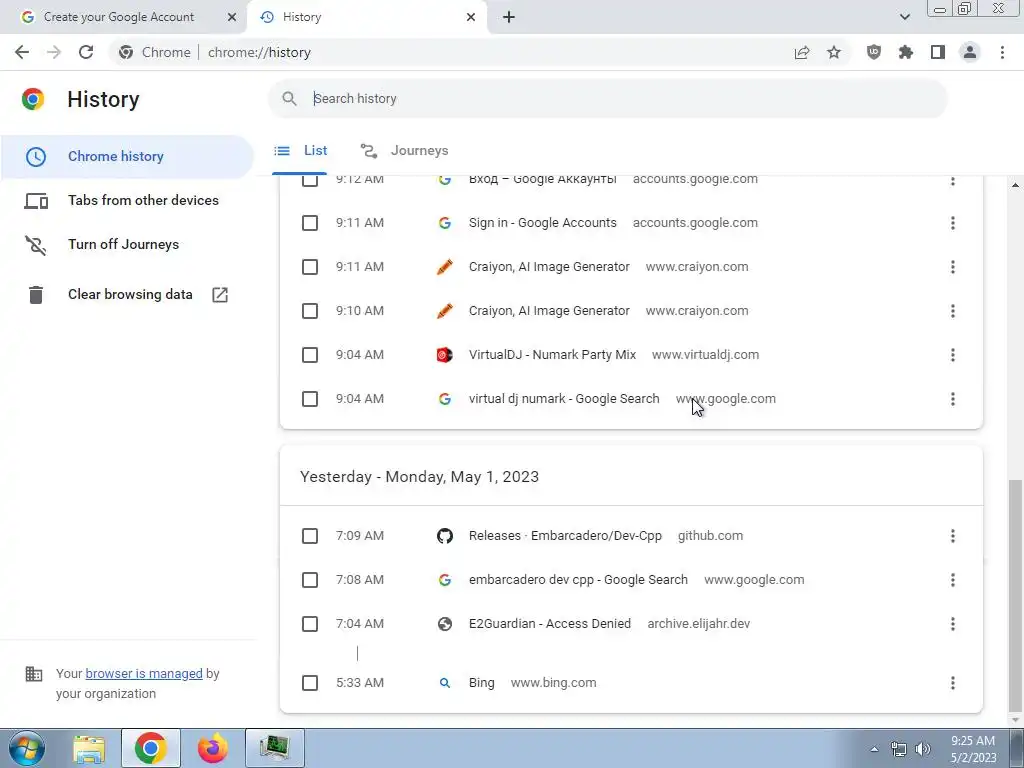Open actions menu for E2Guardian entry
Image resolution: width=1024 pixels, height=768 pixels.
(x=953, y=624)
